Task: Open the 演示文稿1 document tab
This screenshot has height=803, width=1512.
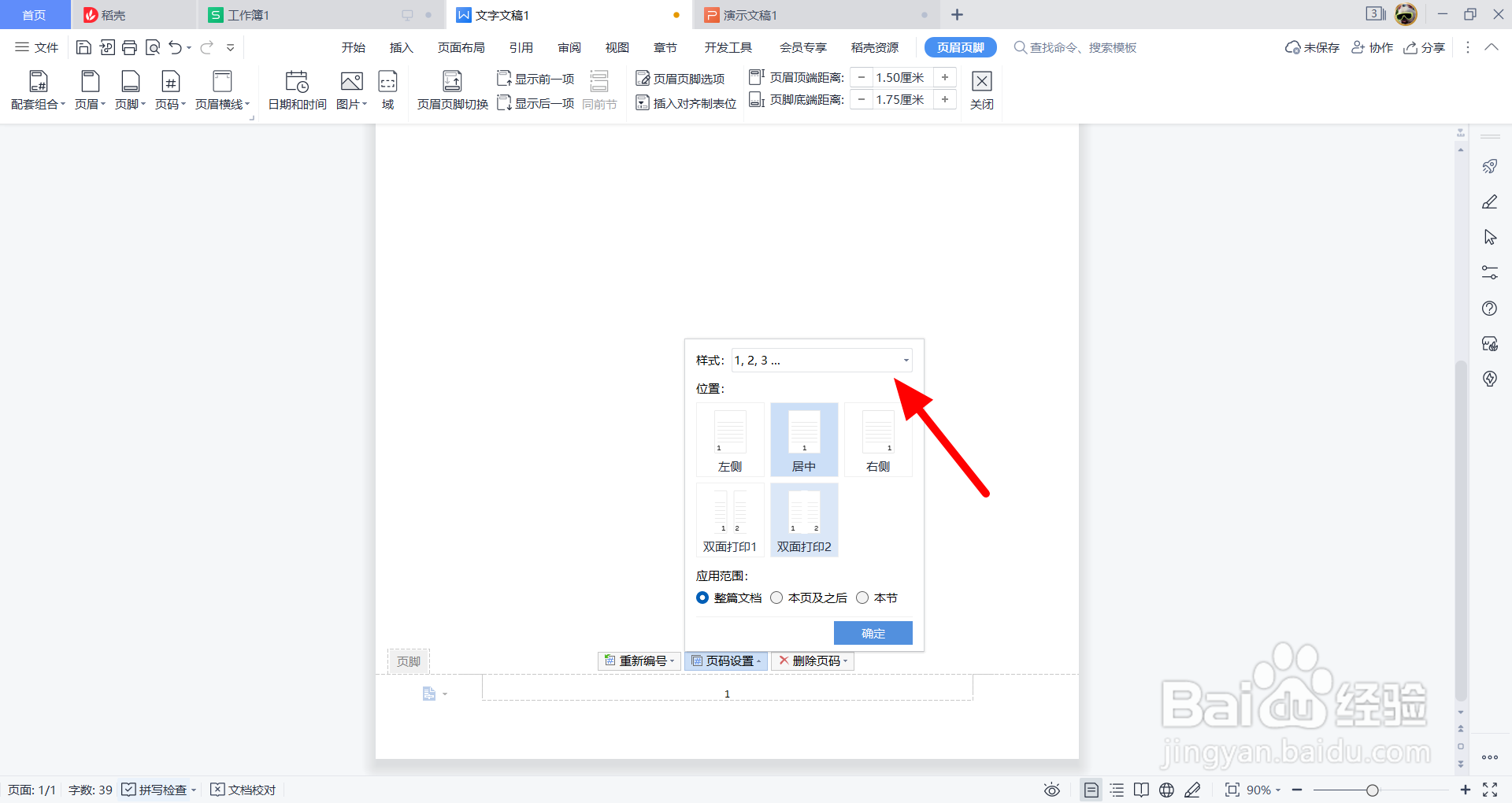Action: (x=748, y=14)
